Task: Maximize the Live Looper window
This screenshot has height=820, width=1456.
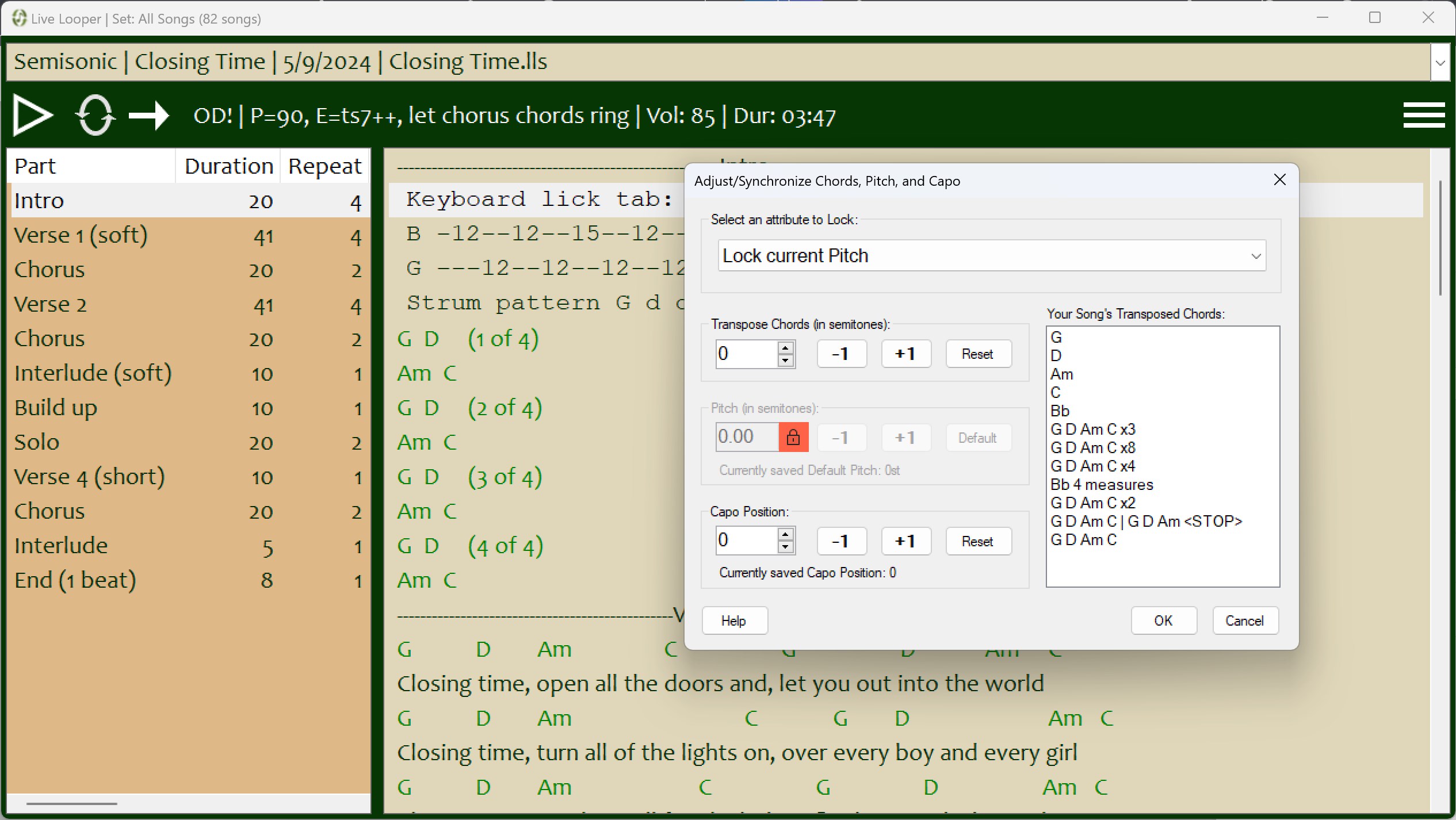Action: pos(1375,18)
